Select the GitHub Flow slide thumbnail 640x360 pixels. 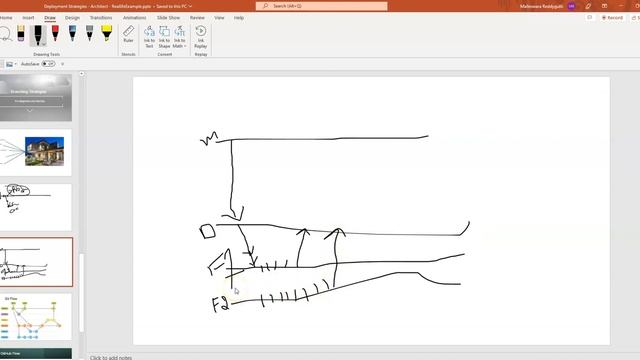(x=36, y=353)
